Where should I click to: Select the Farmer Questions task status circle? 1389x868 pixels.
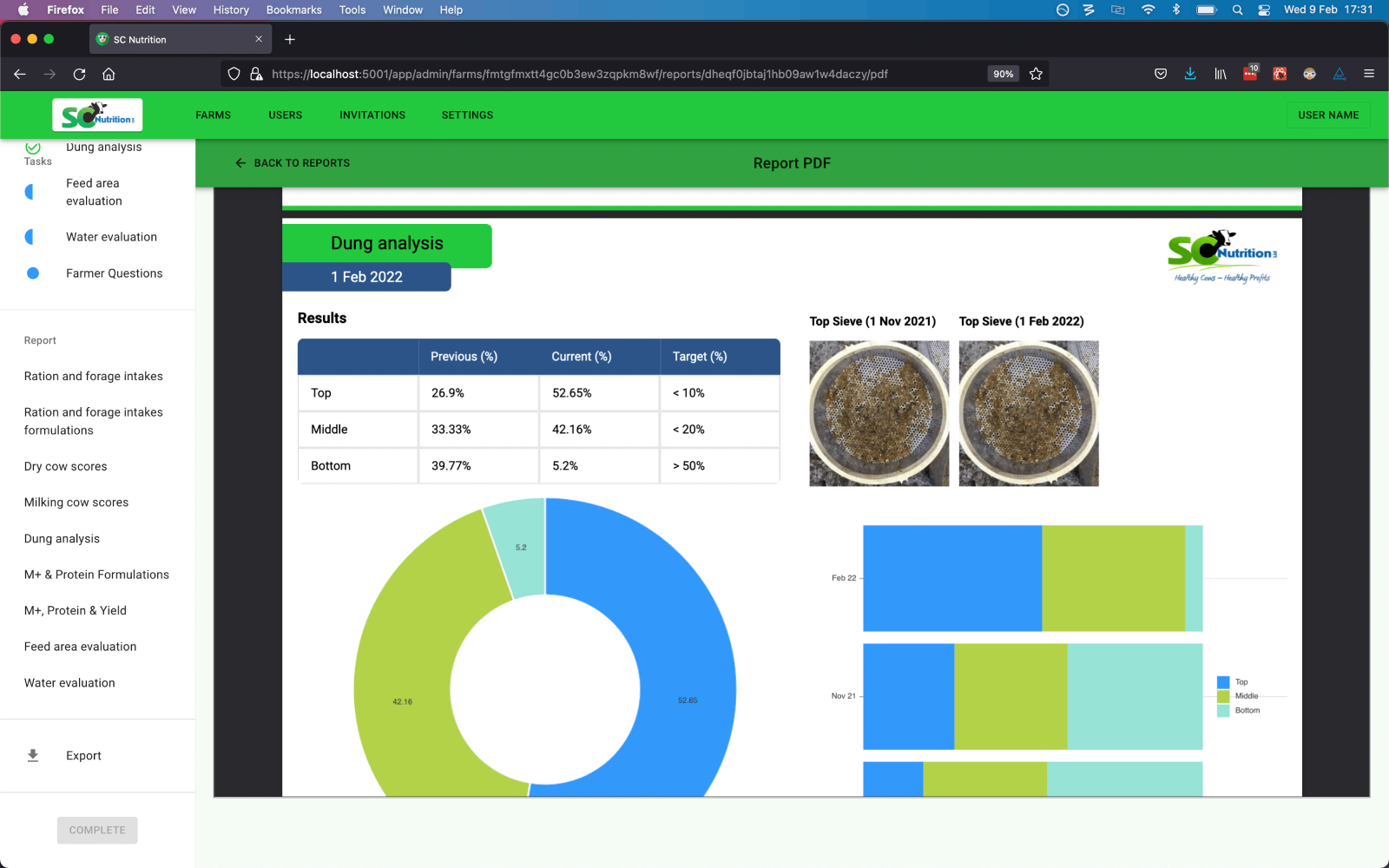coord(33,273)
